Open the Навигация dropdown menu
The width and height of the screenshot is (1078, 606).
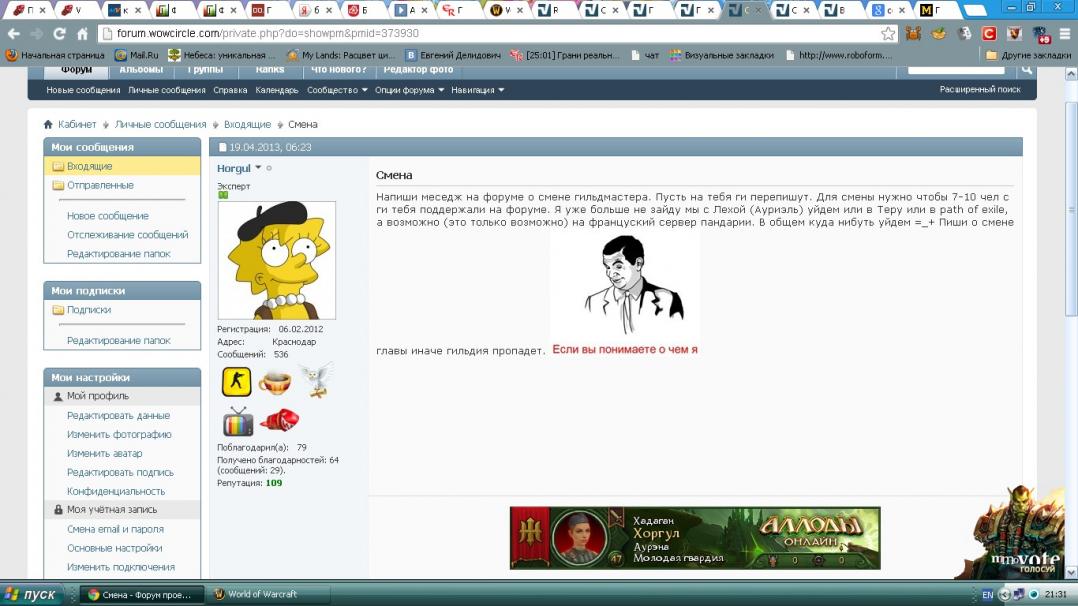coord(477,90)
